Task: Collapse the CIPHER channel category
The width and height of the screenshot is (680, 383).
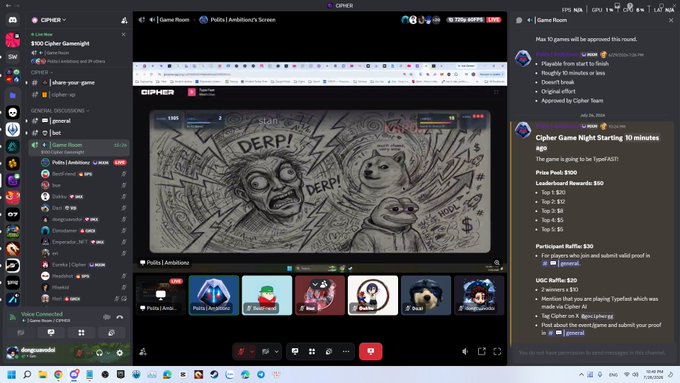Action: (42, 72)
